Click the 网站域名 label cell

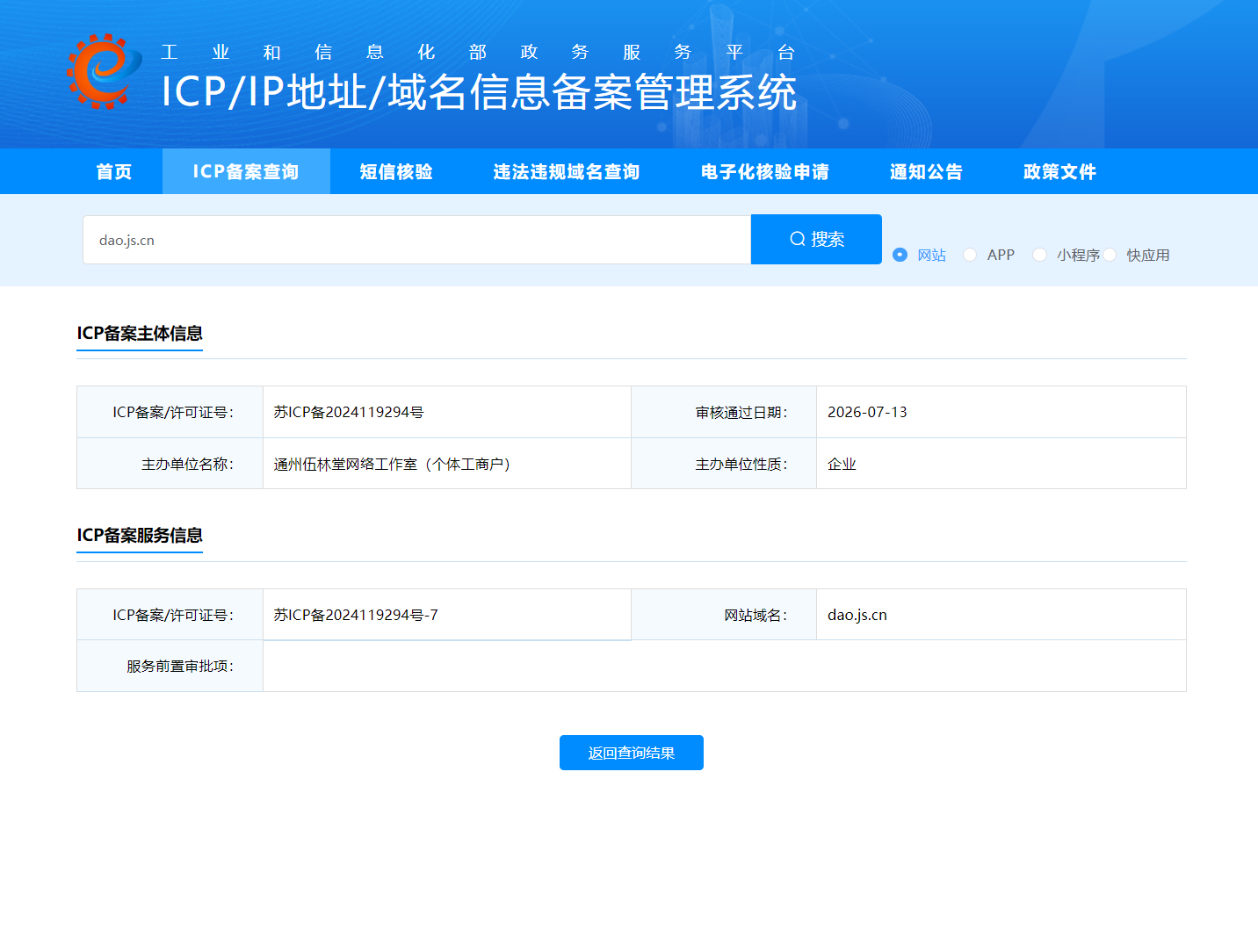pyautogui.click(x=724, y=615)
